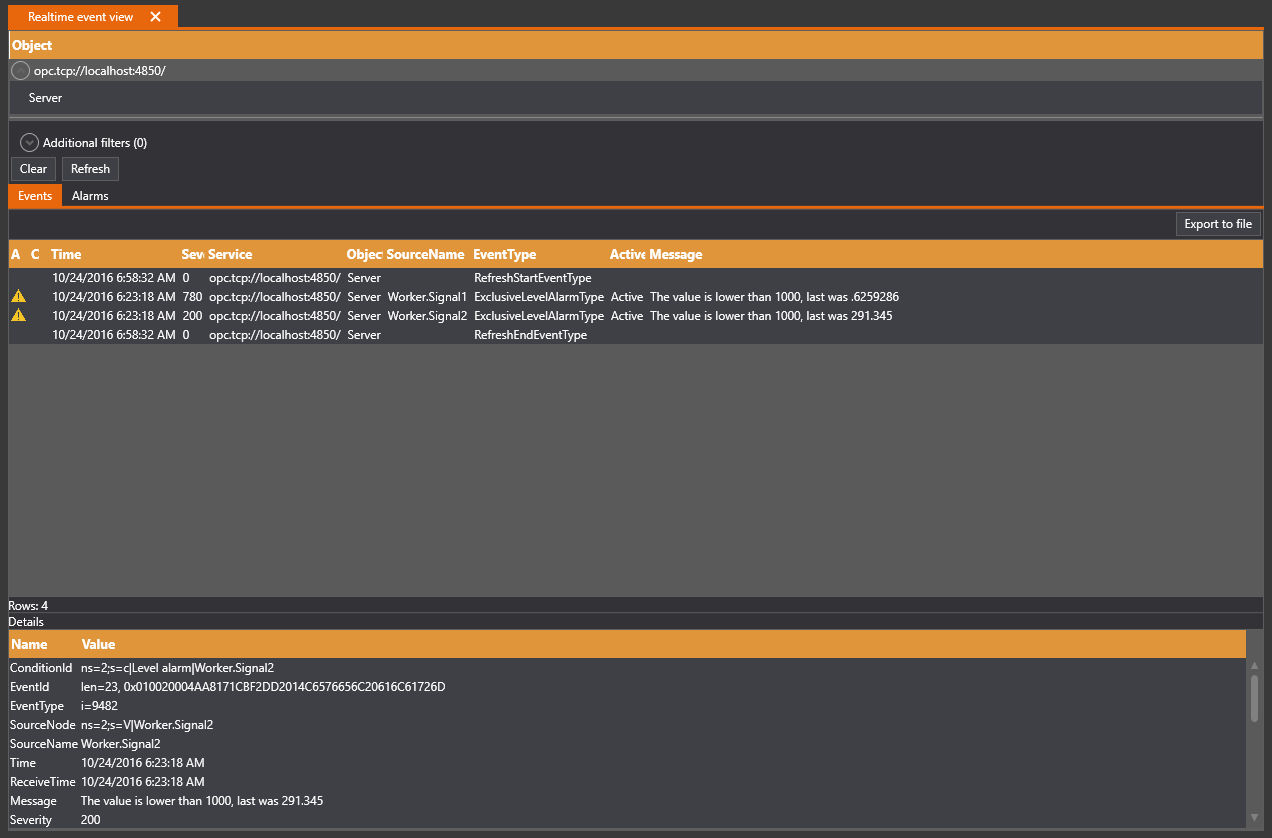The height and width of the screenshot is (838, 1272).
Task: Sort by the EventType column header
Action: tap(504, 255)
